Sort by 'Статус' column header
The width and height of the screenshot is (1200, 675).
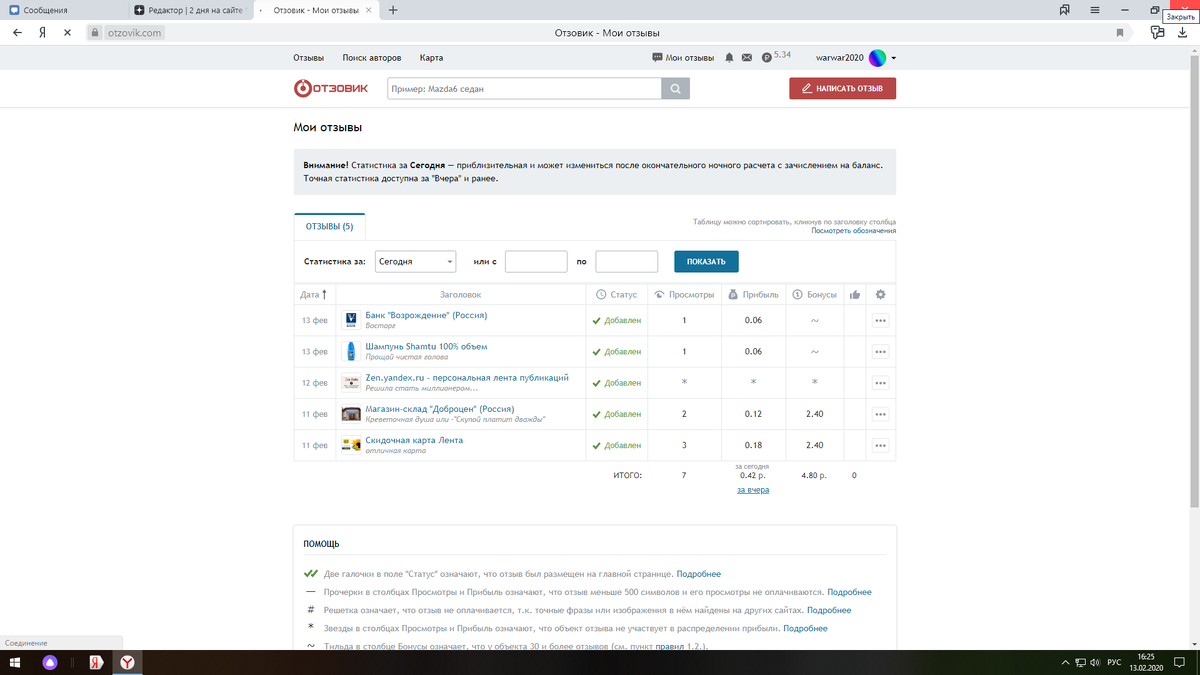pos(616,295)
